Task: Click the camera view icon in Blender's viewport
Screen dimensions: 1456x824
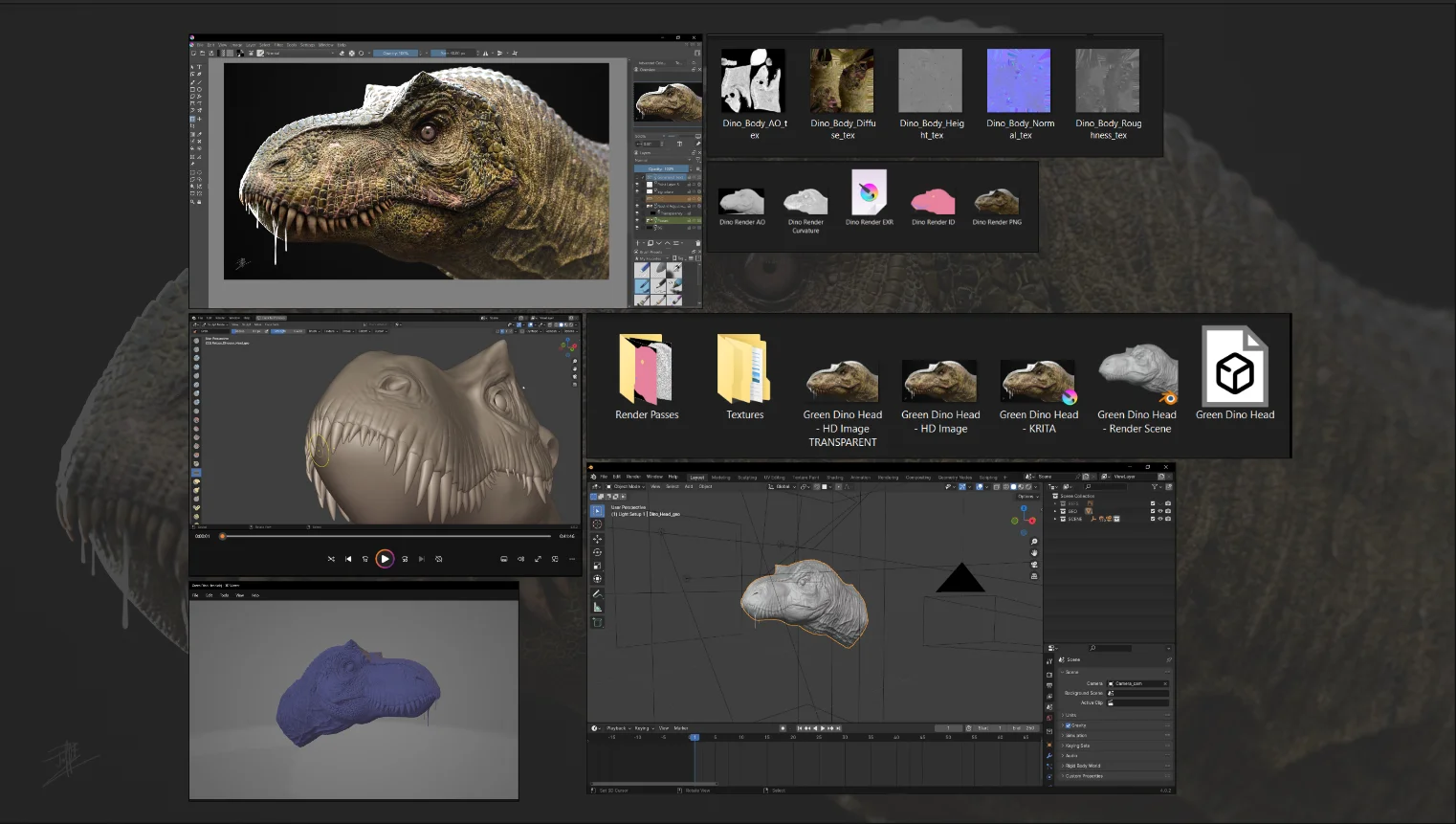Action: click(1034, 565)
